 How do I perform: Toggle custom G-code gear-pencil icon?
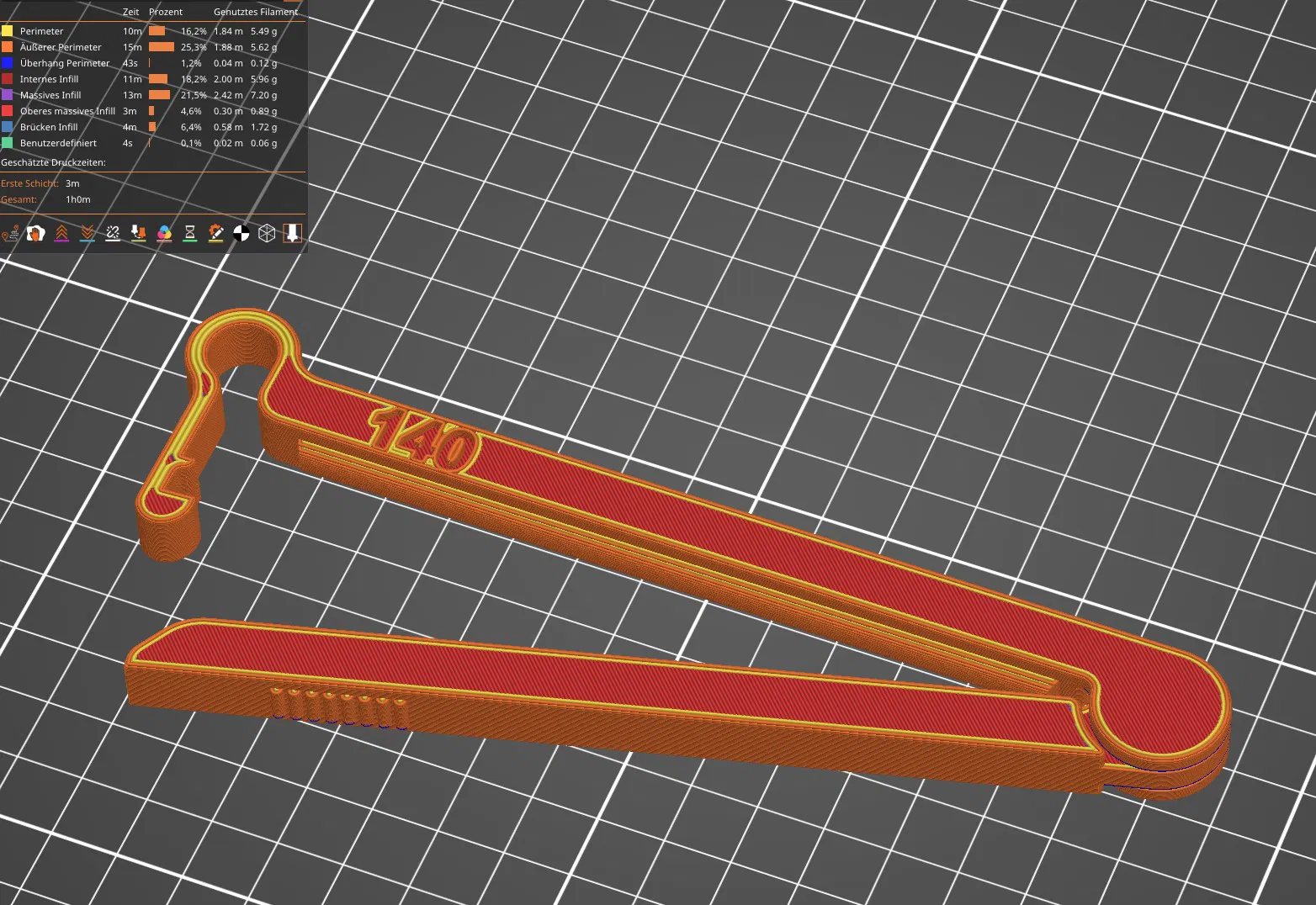[215, 234]
